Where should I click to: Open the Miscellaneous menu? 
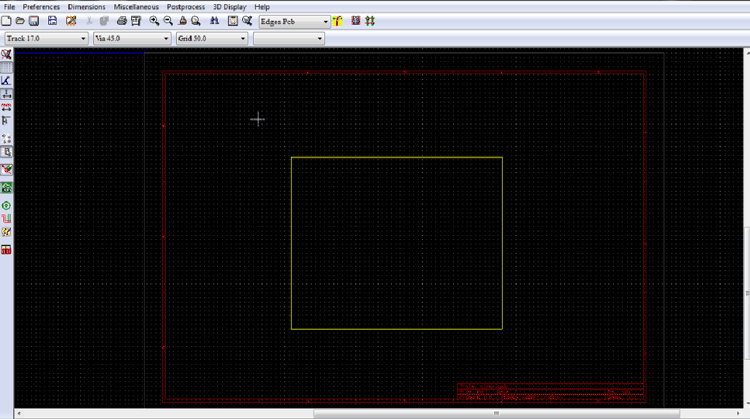[136, 7]
